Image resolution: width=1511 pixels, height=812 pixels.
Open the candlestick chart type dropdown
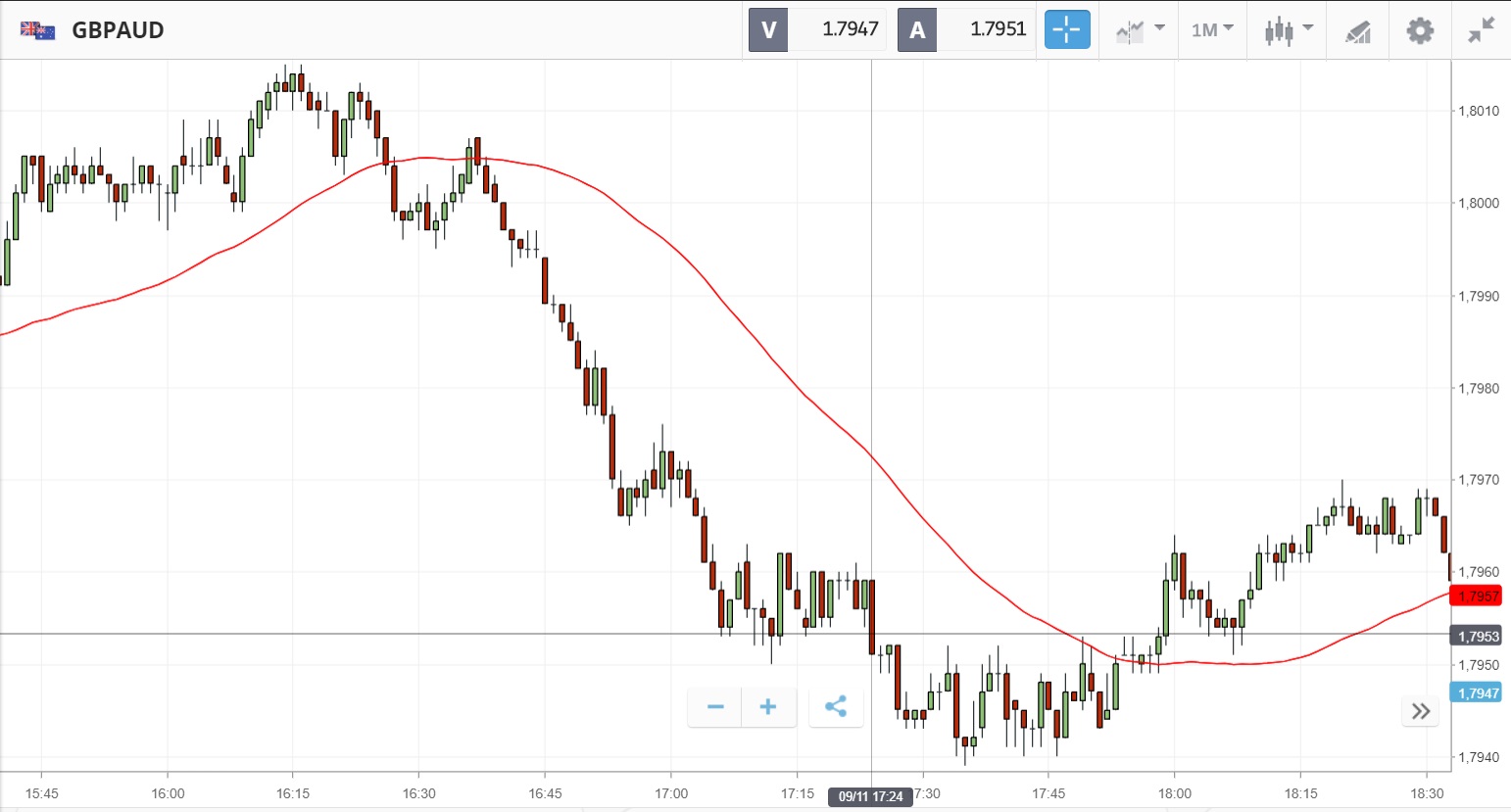click(x=1288, y=30)
